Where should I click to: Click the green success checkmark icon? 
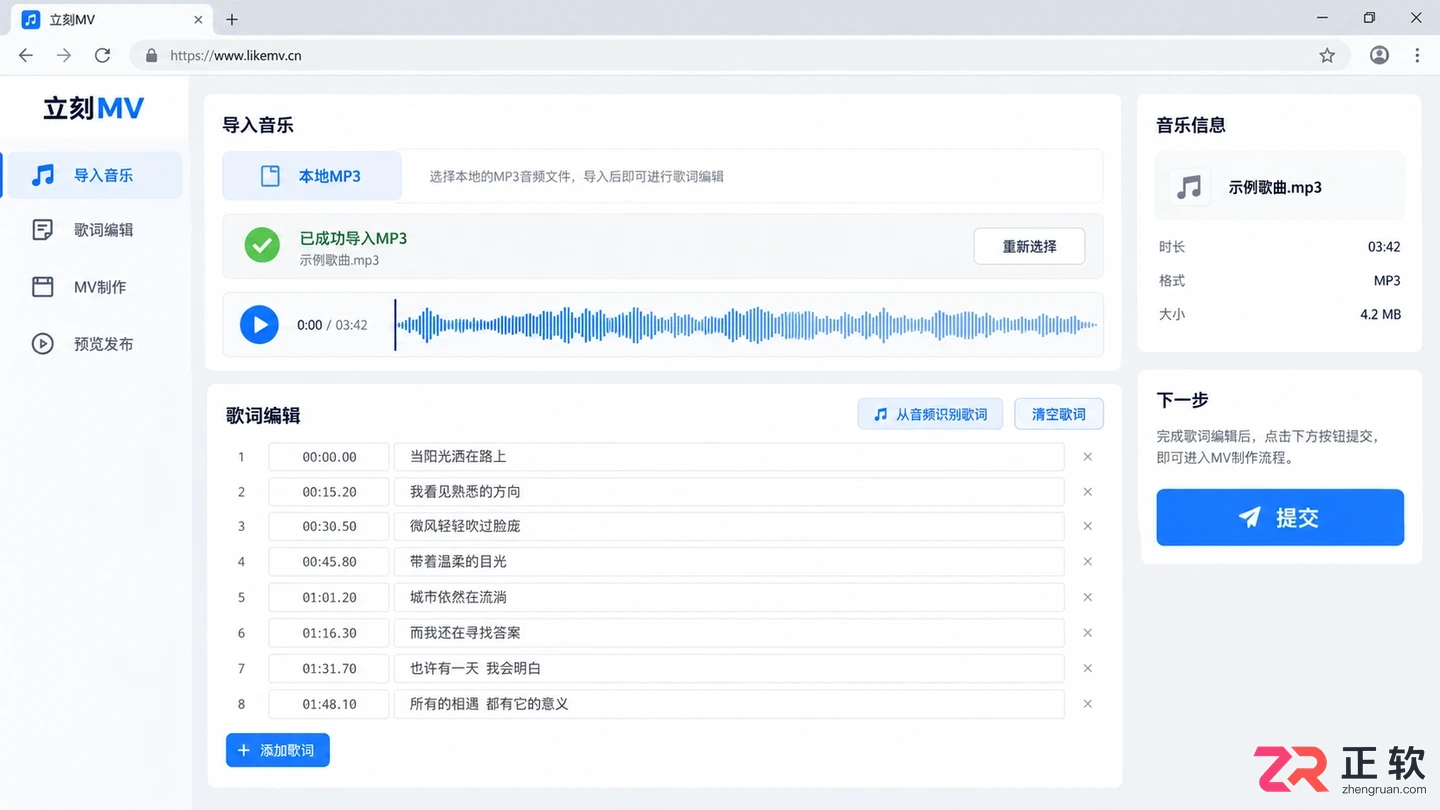pyautogui.click(x=262, y=246)
